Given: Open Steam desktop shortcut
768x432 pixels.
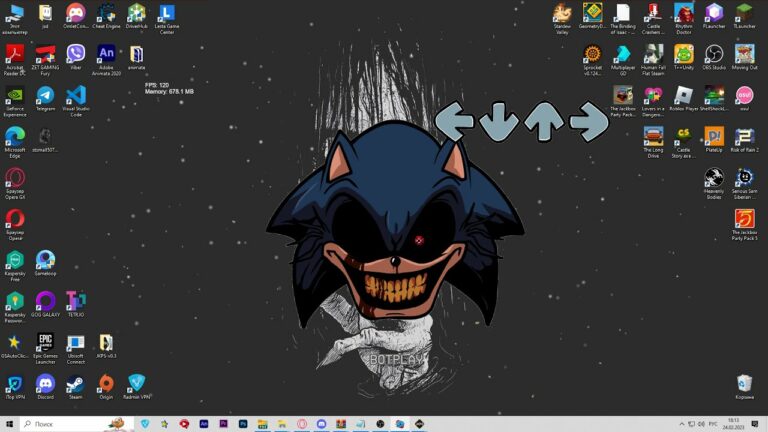Looking at the screenshot, I should click(x=75, y=387).
